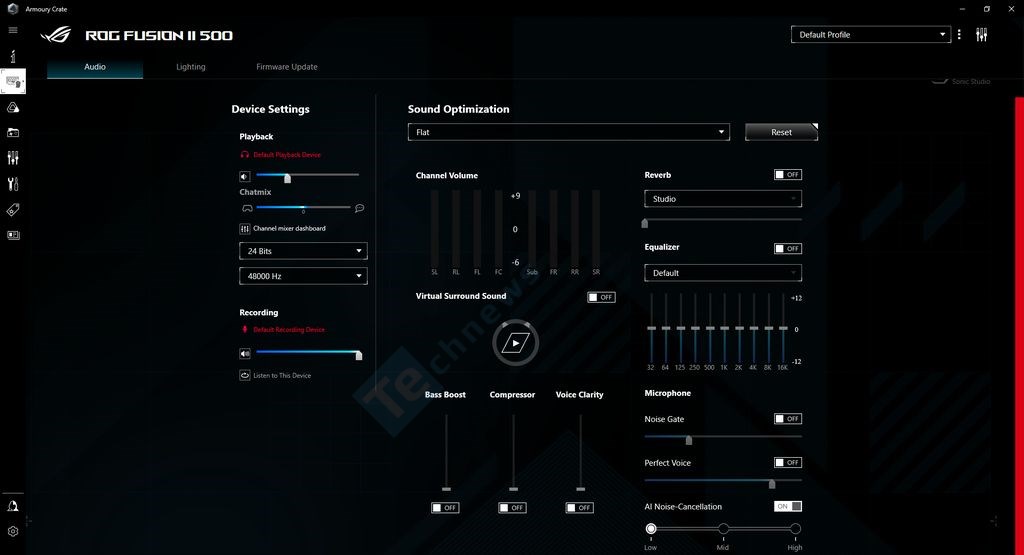Click Listen to This Device label
1024x555 pixels.
282,375
